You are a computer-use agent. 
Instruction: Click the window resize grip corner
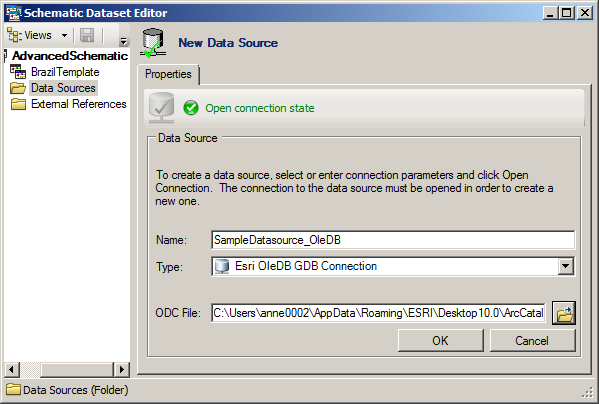pos(587,392)
